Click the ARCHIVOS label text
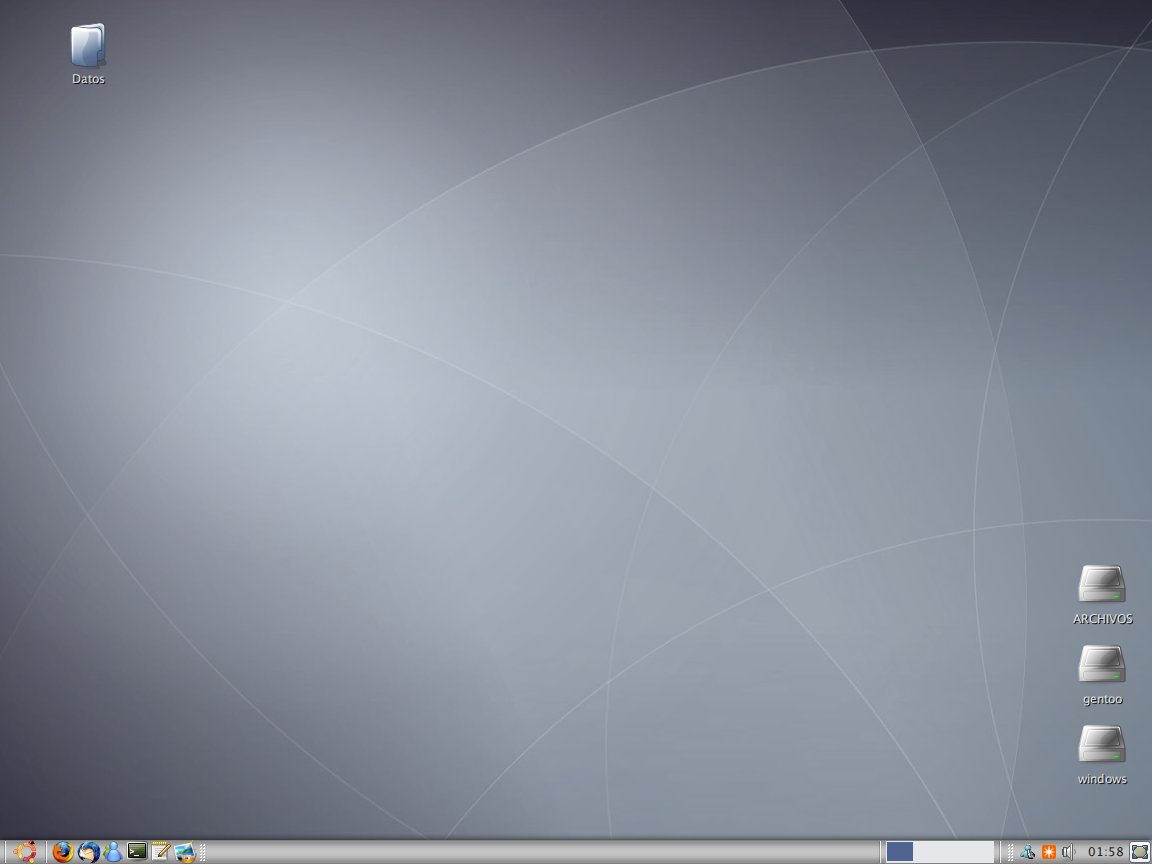 tap(1102, 619)
